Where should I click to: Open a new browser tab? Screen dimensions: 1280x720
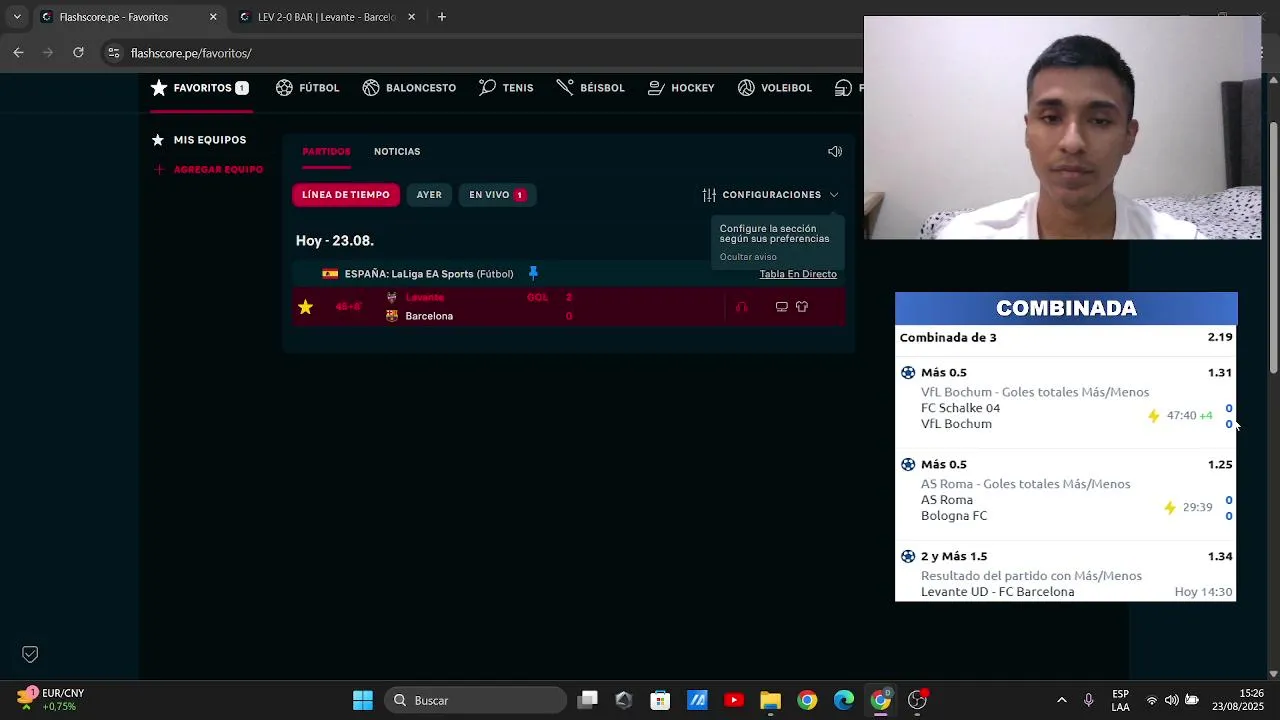pyautogui.click(x=442, y=17)
